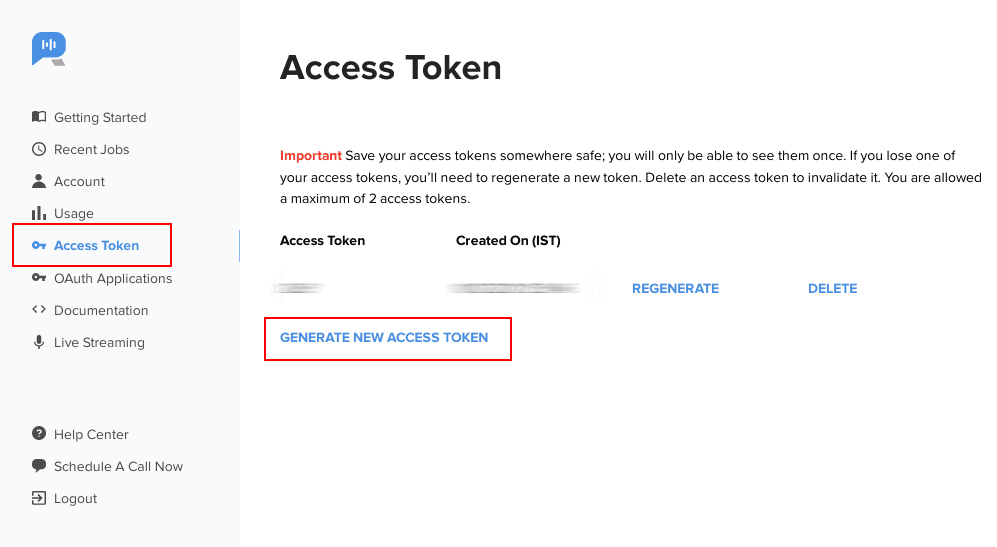Regenerate the existing access token
This screenshot has height=547, width=997.
point(675,288)
